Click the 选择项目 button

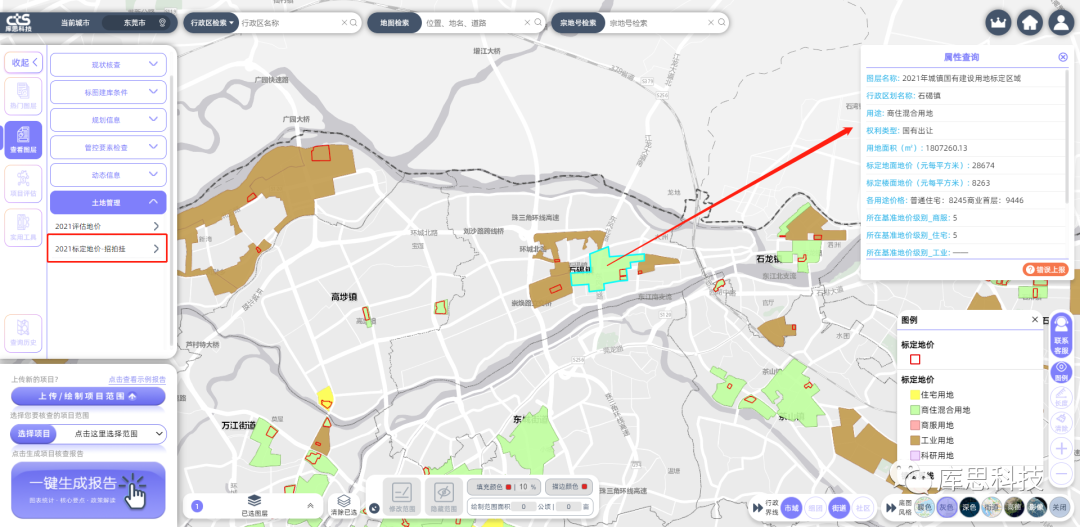click(33, 434)
